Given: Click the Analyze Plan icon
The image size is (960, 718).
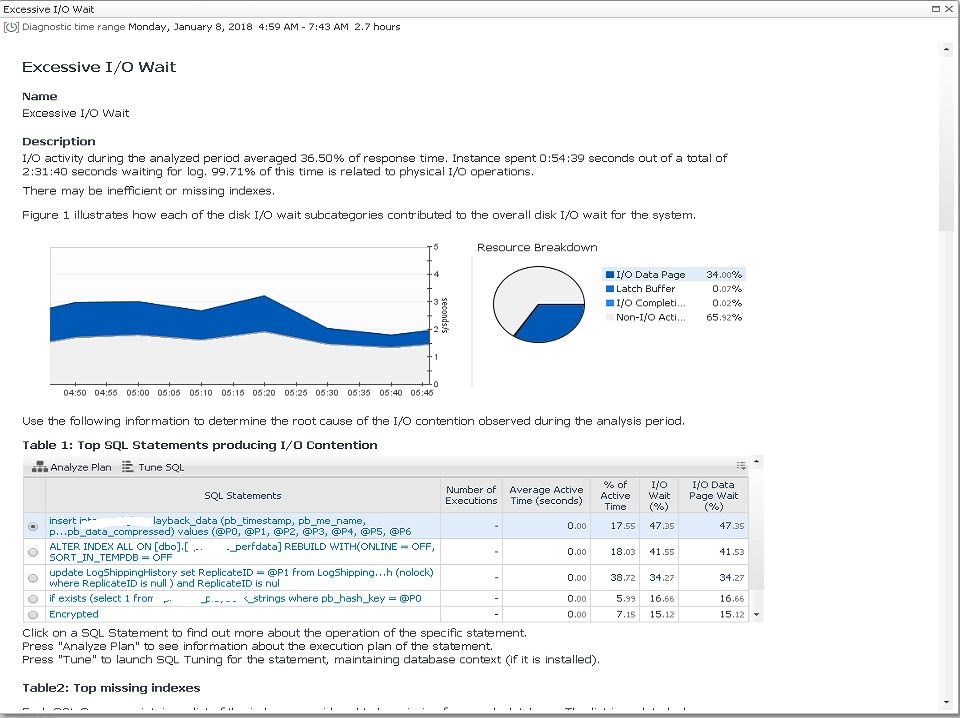Looking at the screenshot, I should point(40,467).
